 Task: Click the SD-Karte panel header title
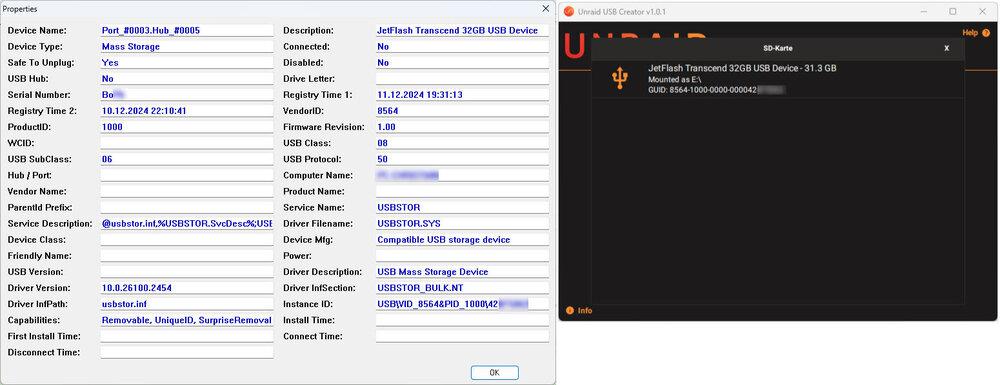pyautogui.click(x=777, y=48)
